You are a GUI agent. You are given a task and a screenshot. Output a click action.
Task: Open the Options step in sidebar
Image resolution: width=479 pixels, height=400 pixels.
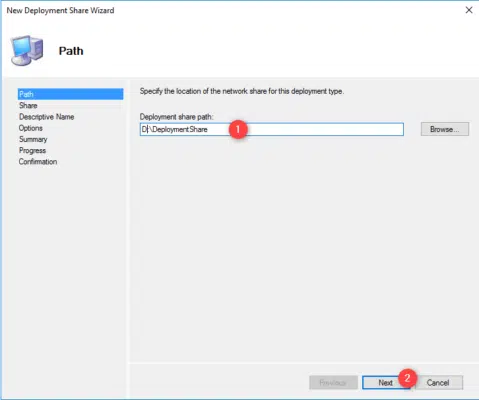pos(31,128)
